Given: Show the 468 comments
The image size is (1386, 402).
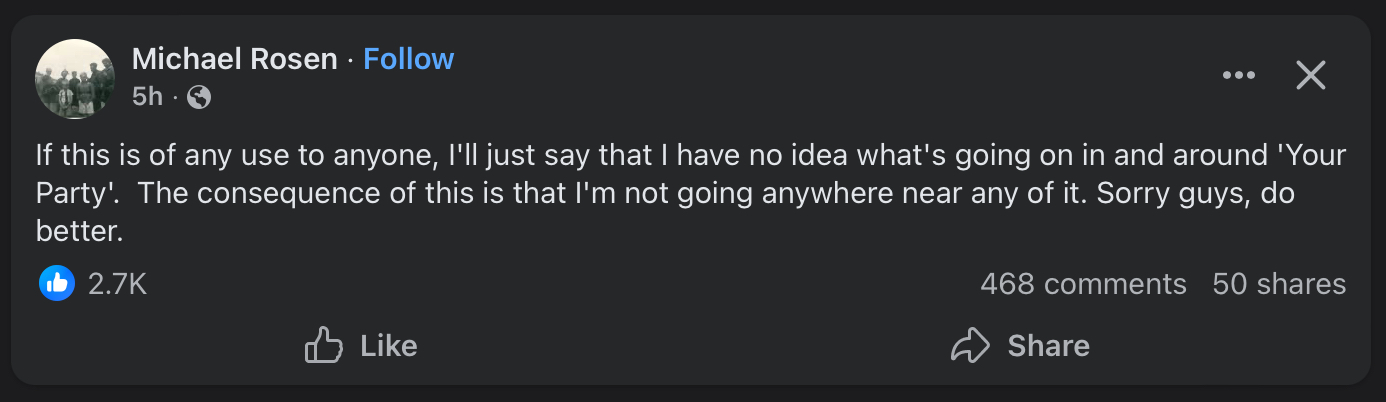Looking at the screenshot, I should pyautogui.click(x=1083, y=284).
